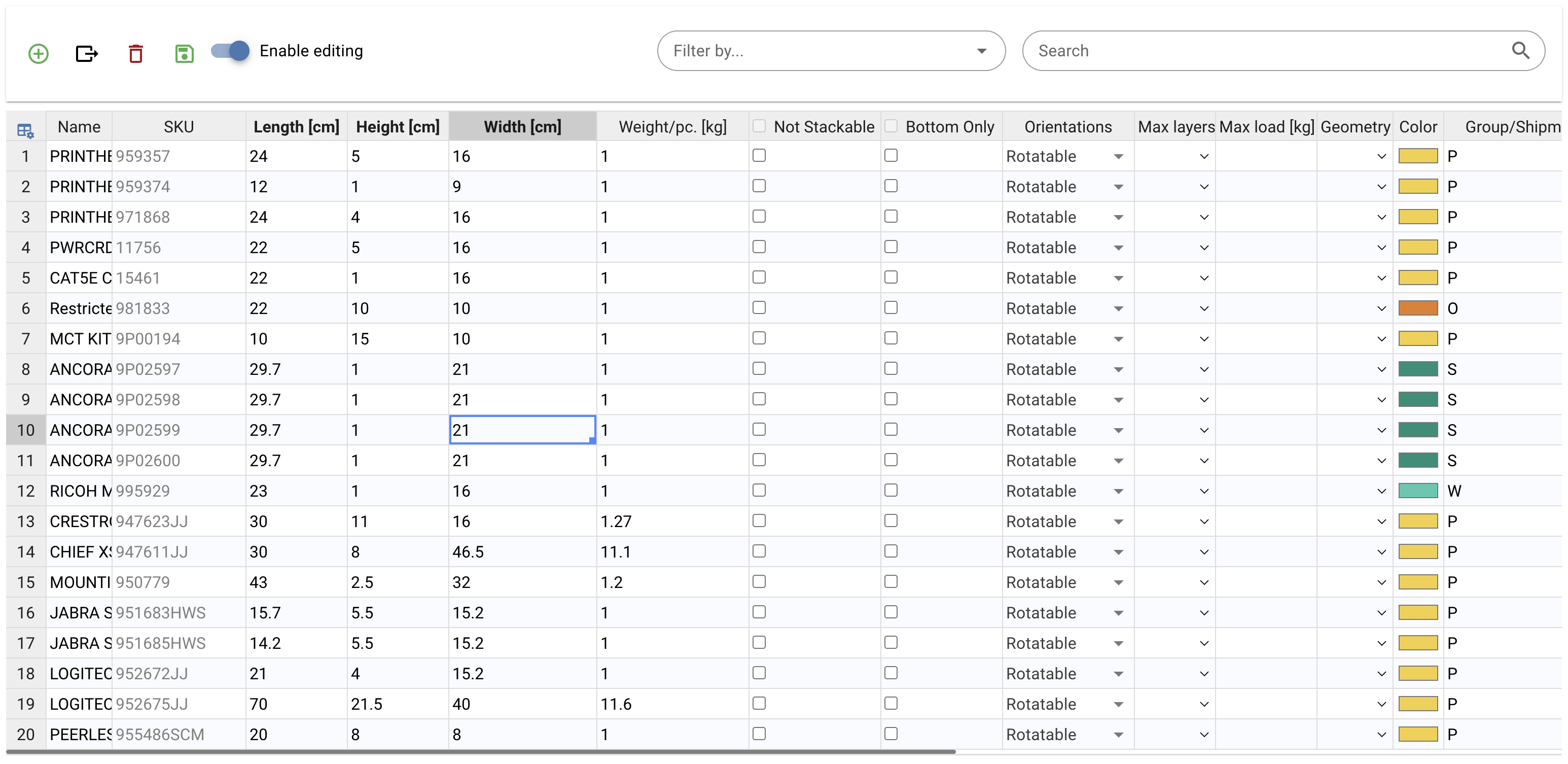
Task: Open the table column settings icon
Action: [x=25, y=130]
